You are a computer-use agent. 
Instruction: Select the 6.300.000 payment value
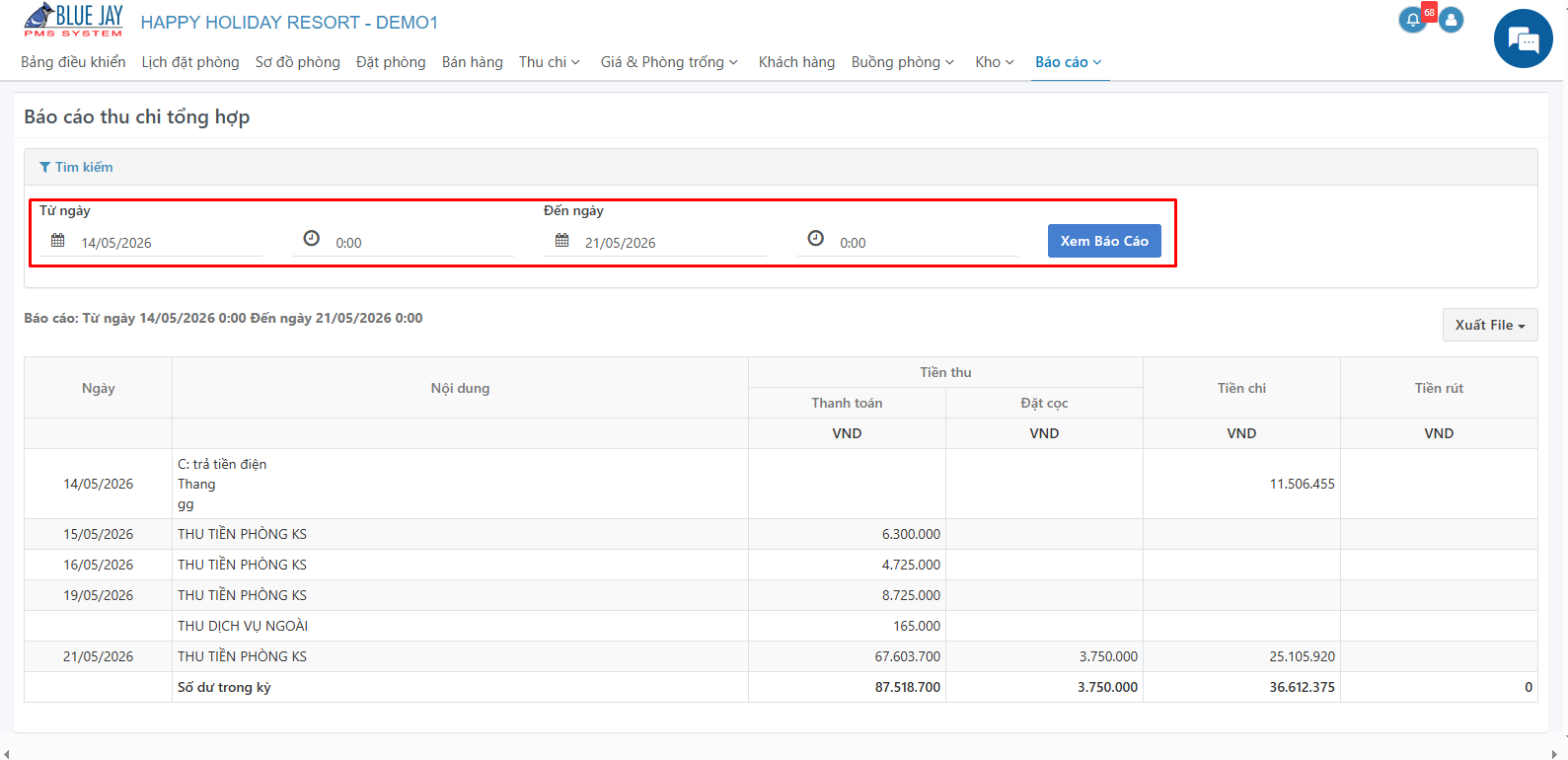point(911,534)
